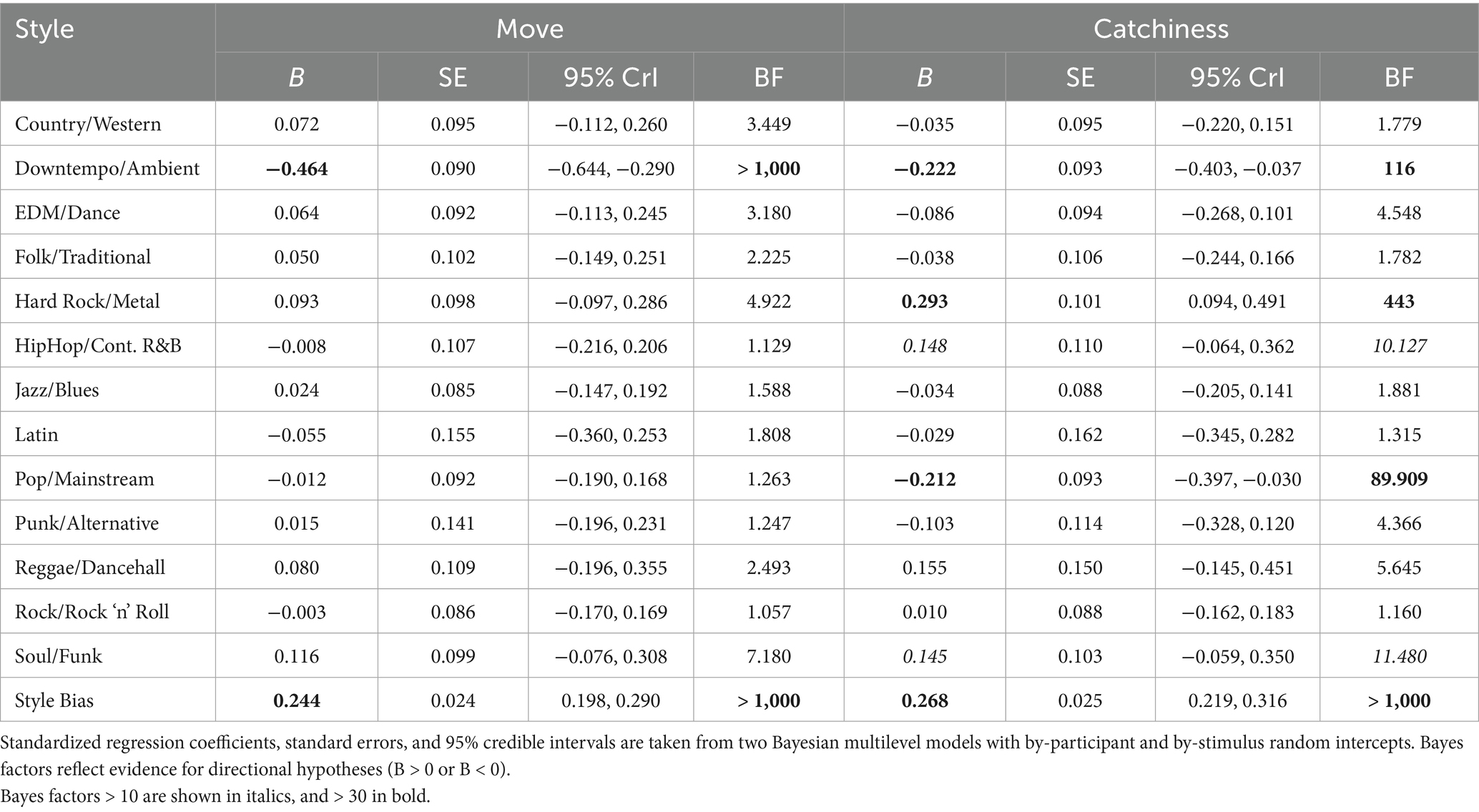Image resolution: width=1479 pixels, height=812 pixels.
Task: Select the Latin row label
Action: coord(36,435)
